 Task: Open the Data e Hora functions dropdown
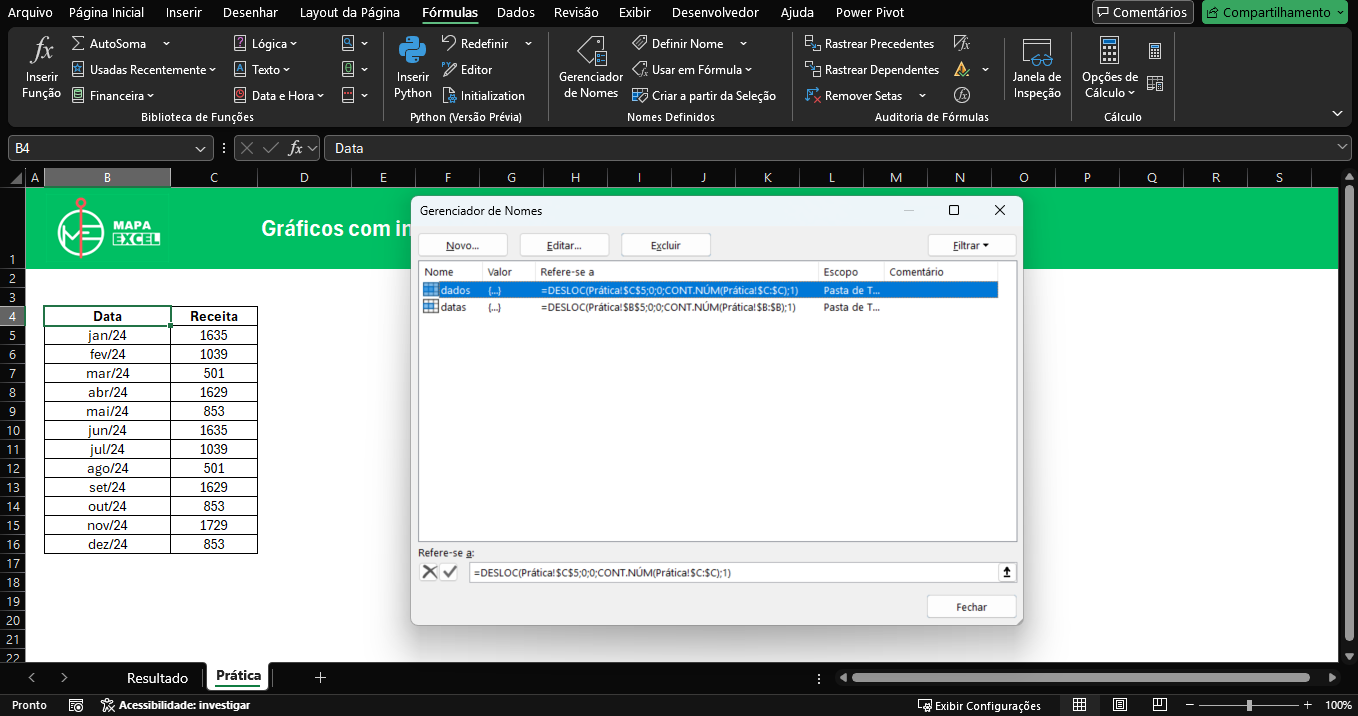pyautogui.click(x=280, y=96)
